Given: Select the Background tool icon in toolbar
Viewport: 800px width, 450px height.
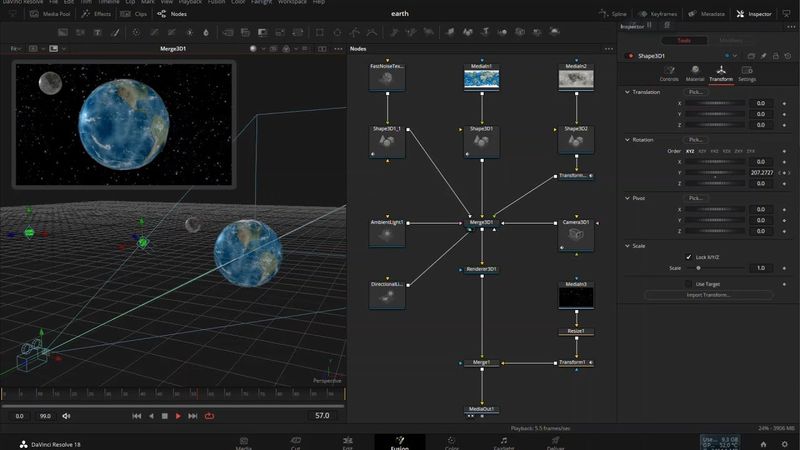Looking at the screenshot, I should (x=63, y=32).
